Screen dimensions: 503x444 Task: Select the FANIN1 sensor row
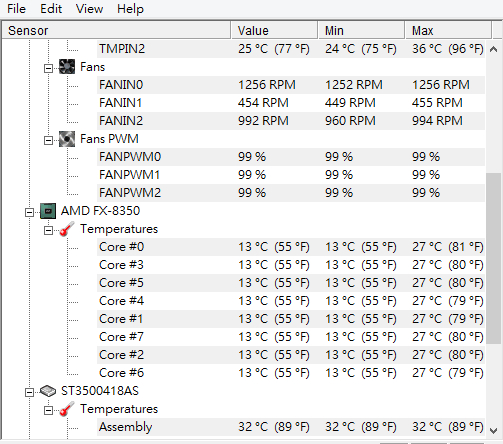coord(291,103)
